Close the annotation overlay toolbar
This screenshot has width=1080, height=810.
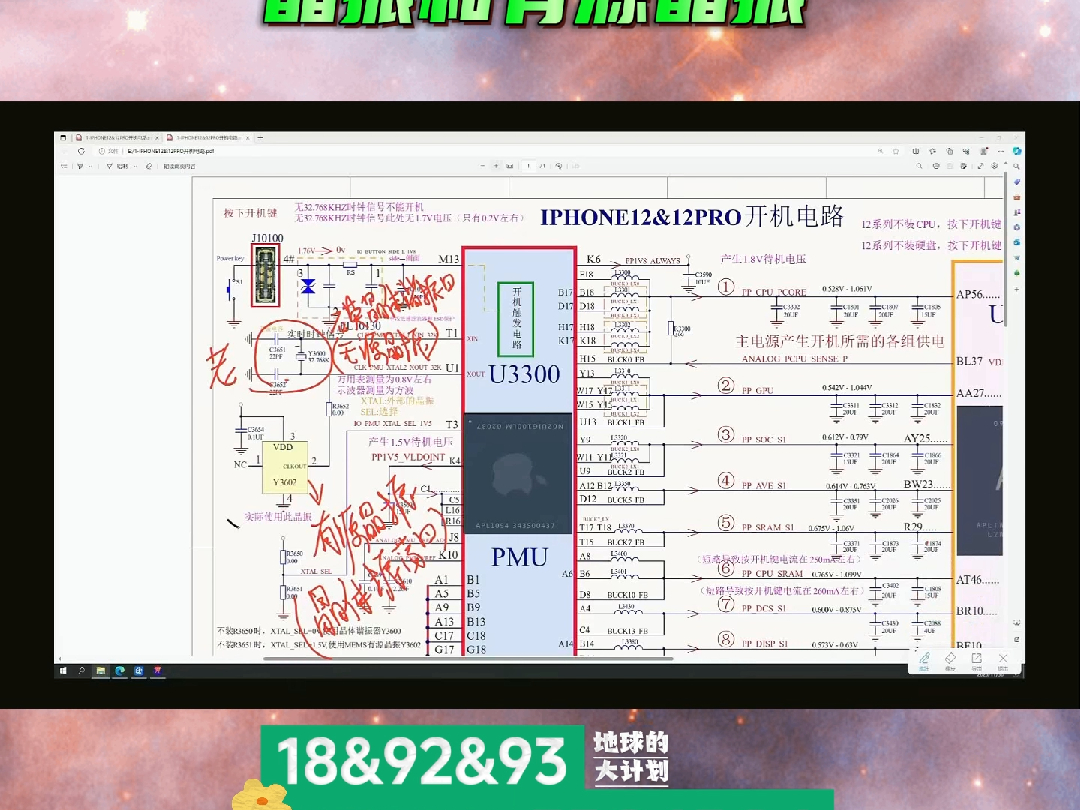tap(1003, 659)
